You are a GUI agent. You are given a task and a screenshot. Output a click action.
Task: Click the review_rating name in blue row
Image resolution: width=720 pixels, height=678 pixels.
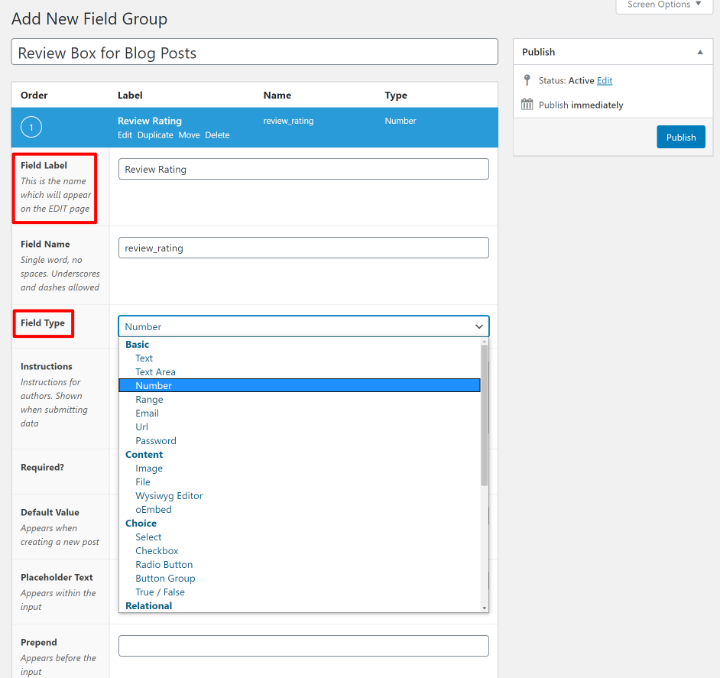pyautogui.click(x=288, y=121)
